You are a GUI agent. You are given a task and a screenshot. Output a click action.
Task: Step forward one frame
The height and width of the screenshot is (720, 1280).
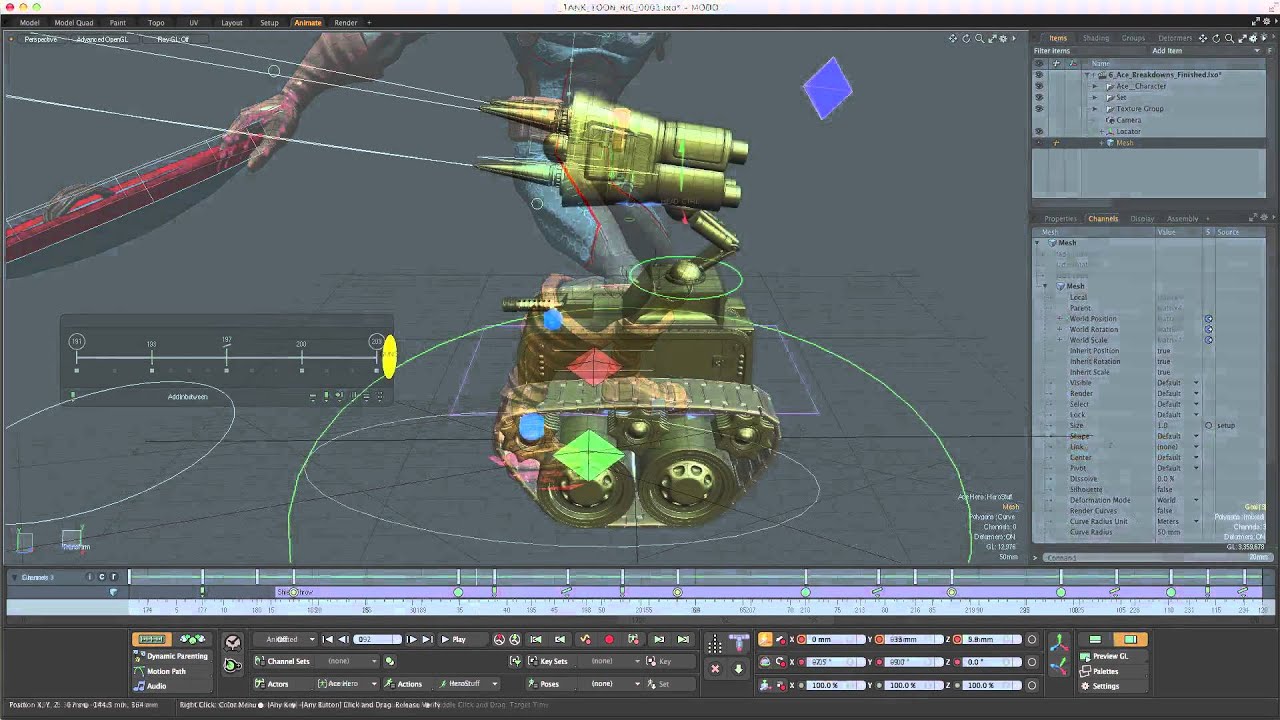(411, 639)
